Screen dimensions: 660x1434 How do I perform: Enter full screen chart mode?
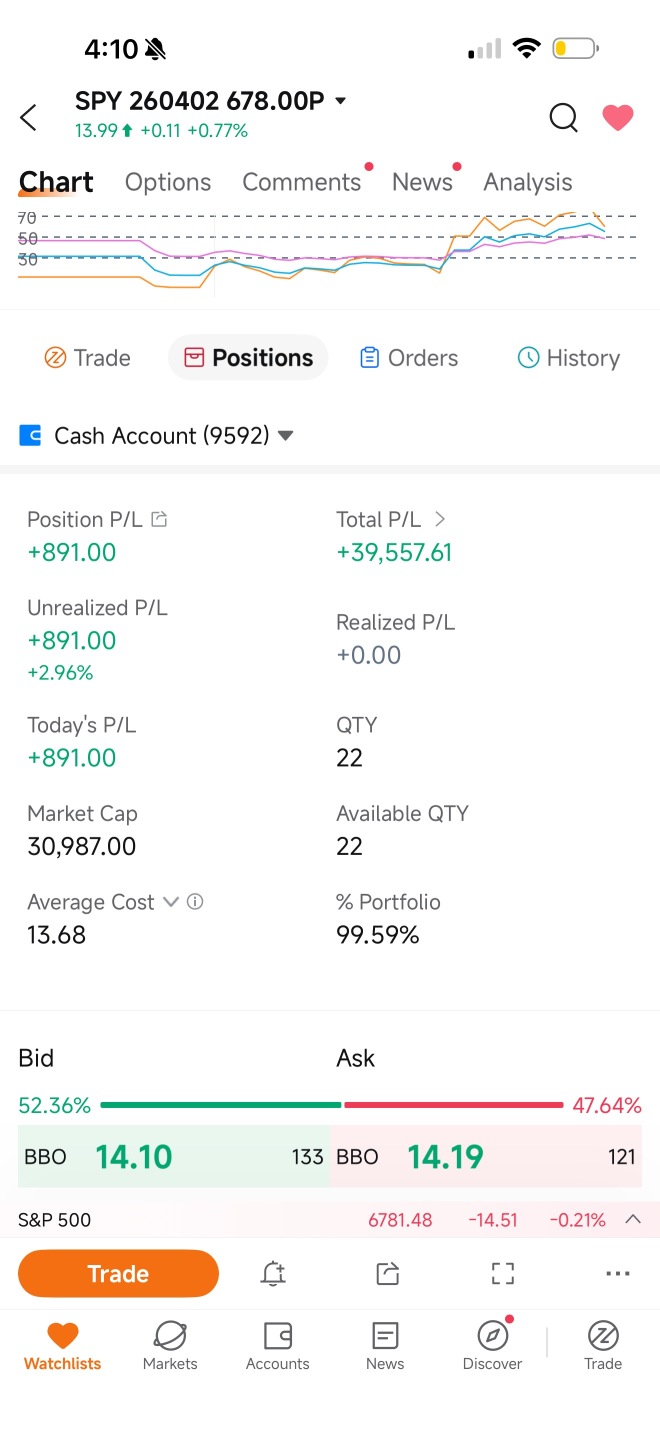pyautogui.click(x=502, y=1274)
